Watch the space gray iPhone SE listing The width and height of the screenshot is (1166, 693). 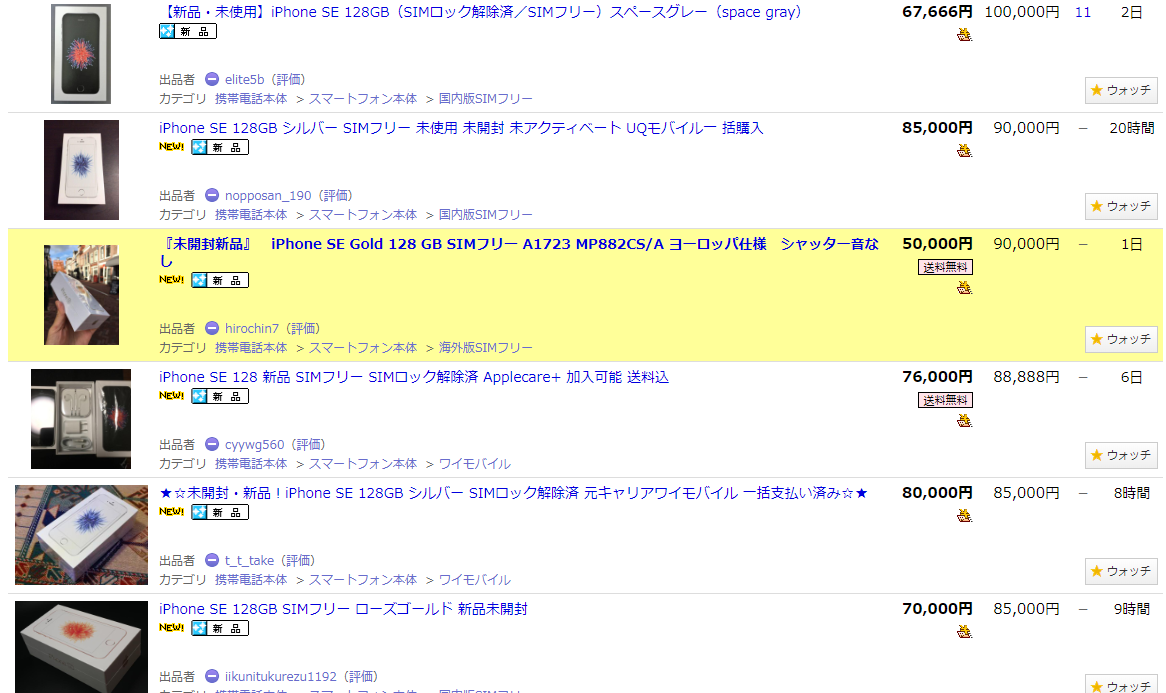coord(1121,90)
